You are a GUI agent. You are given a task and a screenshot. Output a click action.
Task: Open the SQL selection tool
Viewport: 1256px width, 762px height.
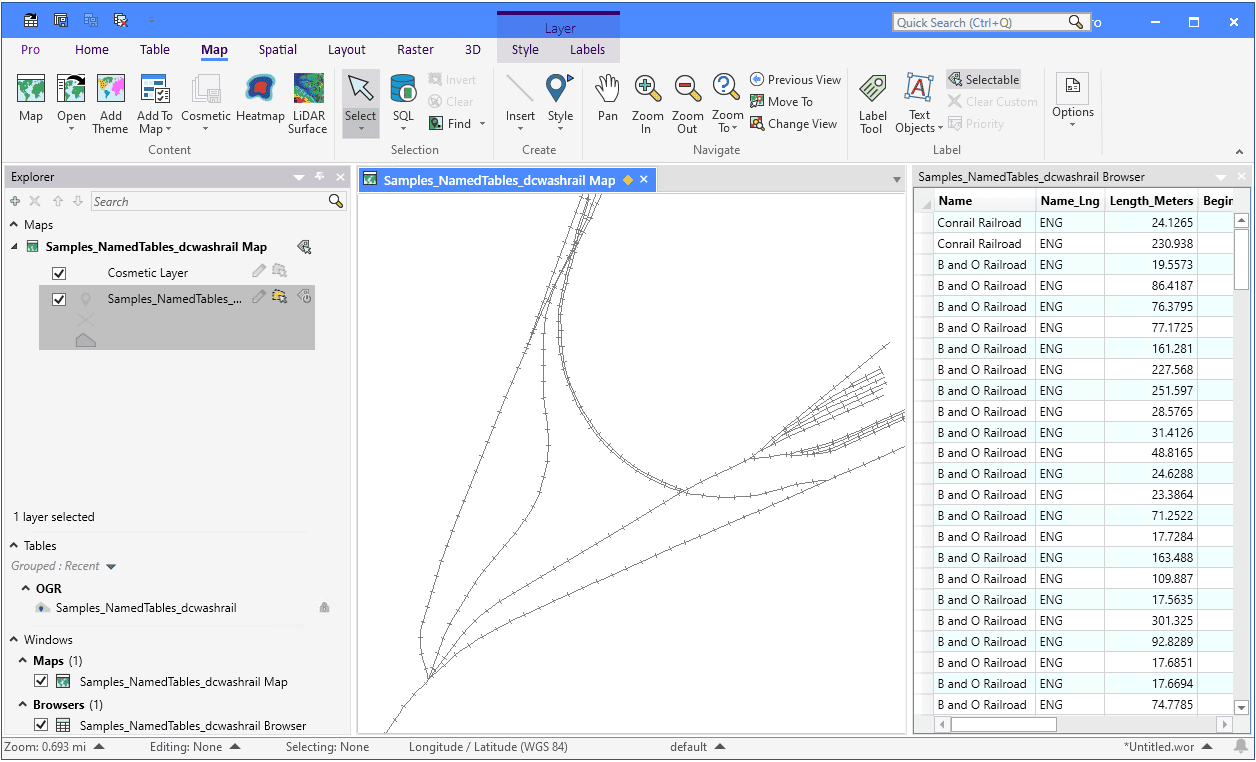click(403, 101)
